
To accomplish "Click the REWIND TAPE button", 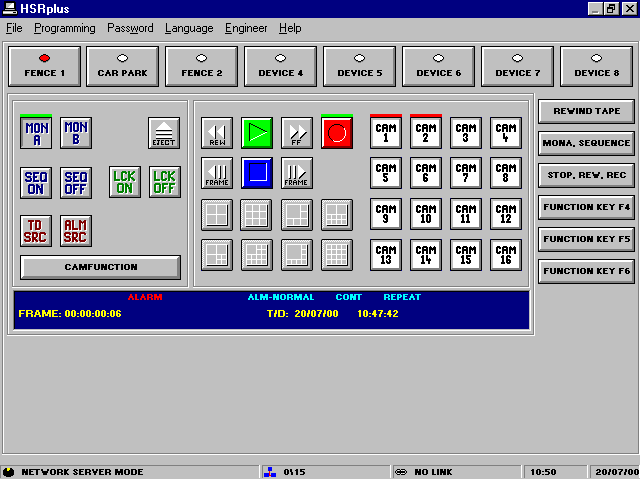I will 585,111.
